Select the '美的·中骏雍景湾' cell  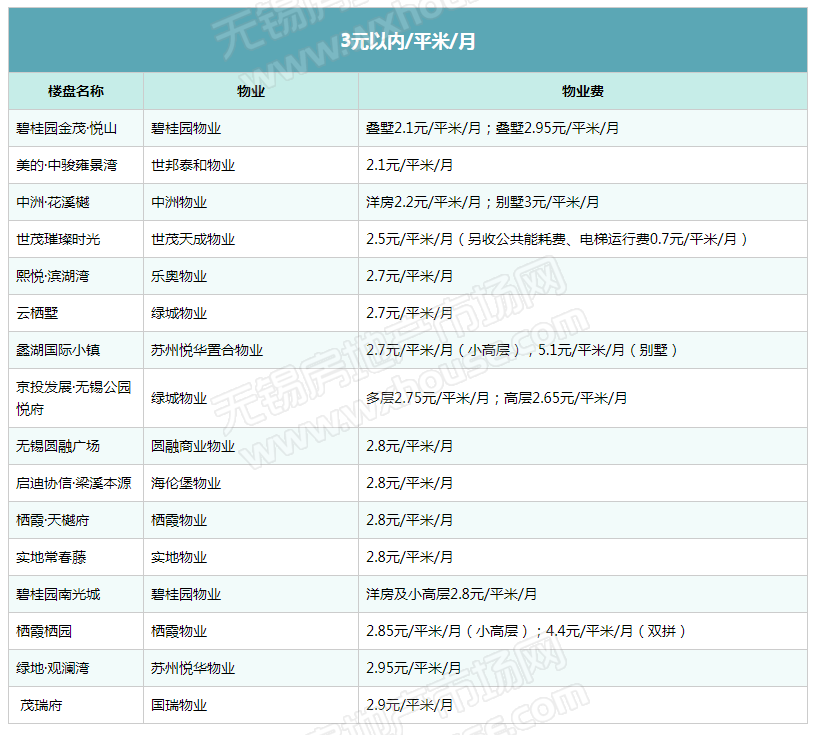(x=76, y=165)
